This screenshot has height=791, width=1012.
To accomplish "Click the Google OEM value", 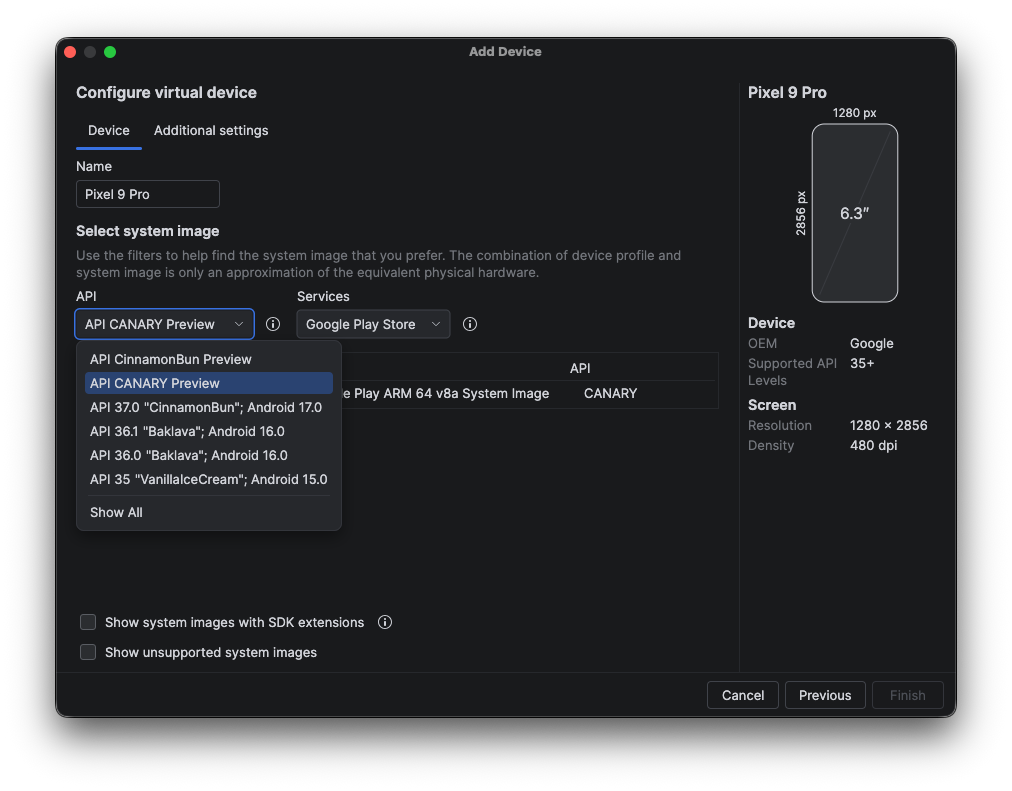I will point(871,343).
